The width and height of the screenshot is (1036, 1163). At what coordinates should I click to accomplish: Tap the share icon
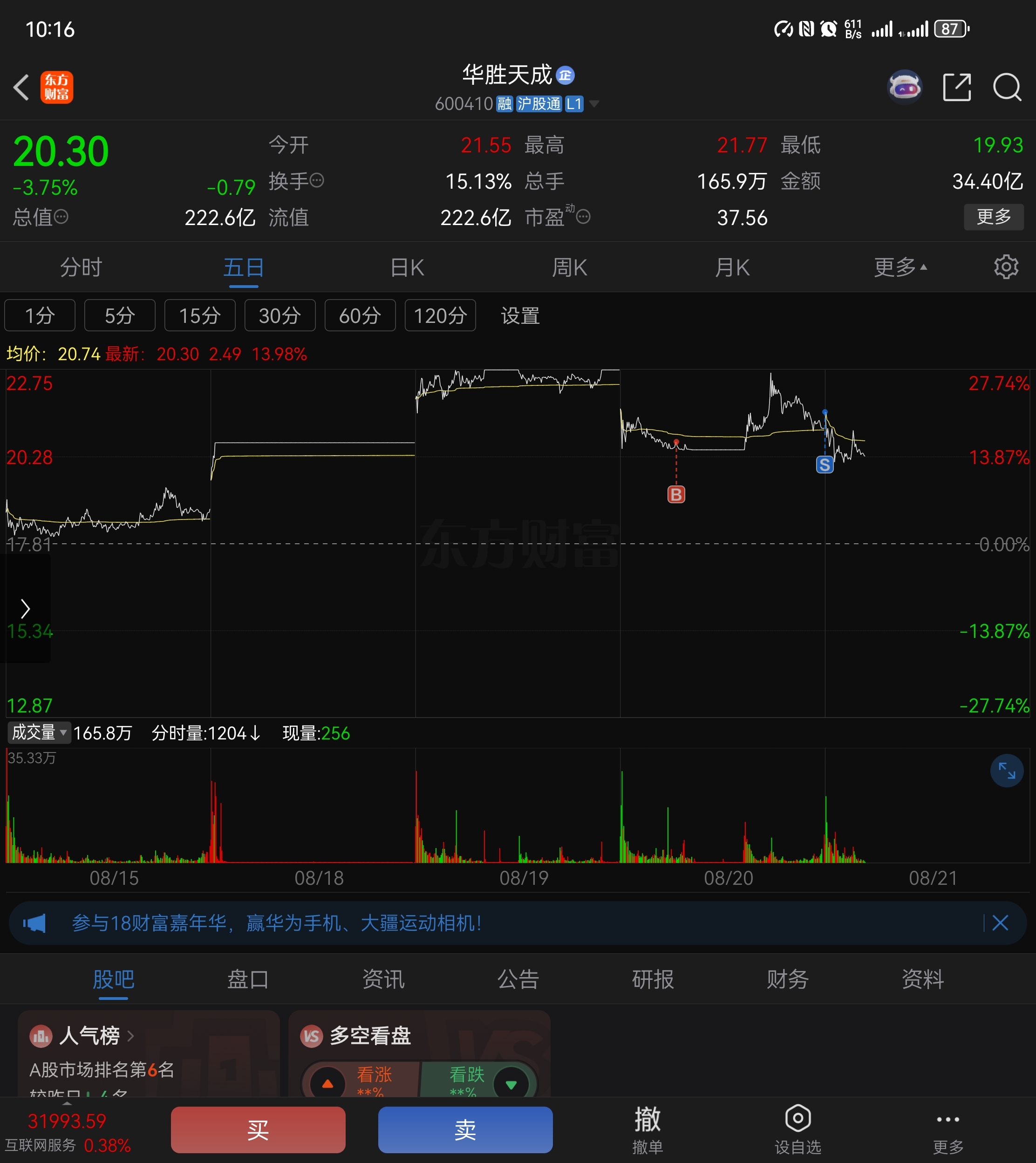tap(957, 88)
